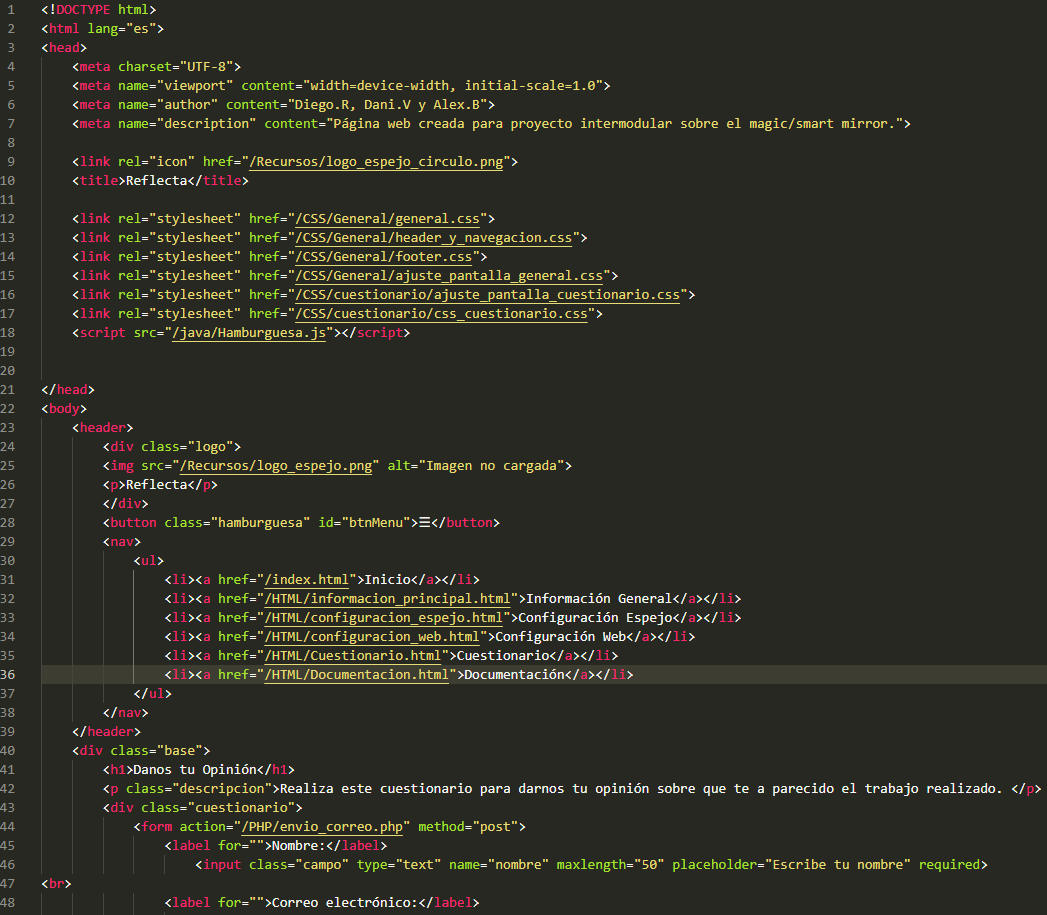
Task: Click the opening body tag on line 22
Action: (x=64, y=409)
